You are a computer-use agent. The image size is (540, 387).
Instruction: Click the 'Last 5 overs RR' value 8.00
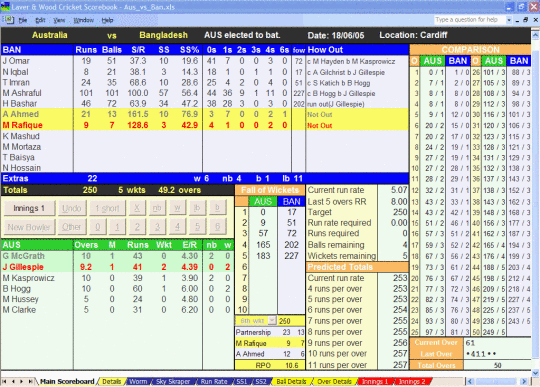pos(399,201)
